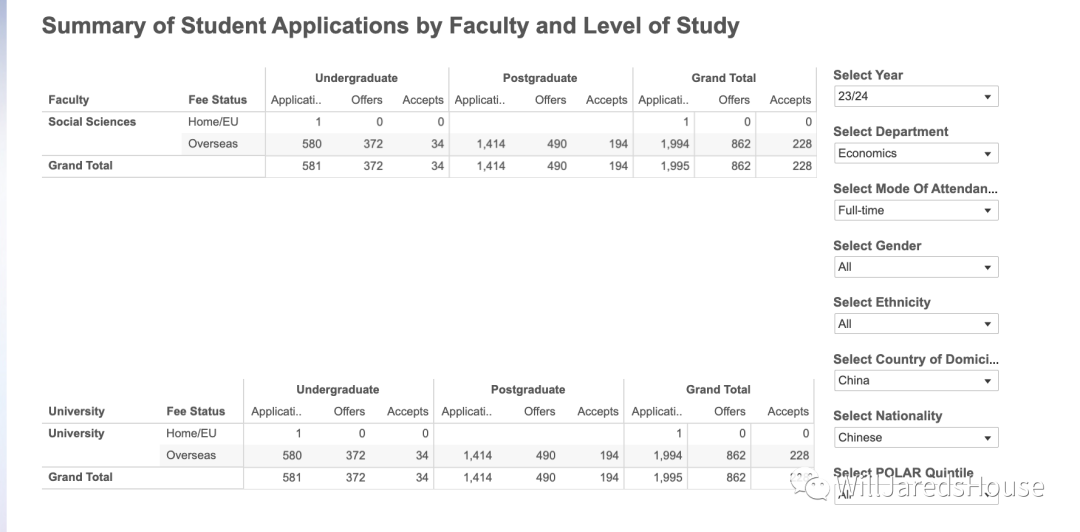
Task: Select Home/EU fee status in Faculty table
Action: click(213, 122)
